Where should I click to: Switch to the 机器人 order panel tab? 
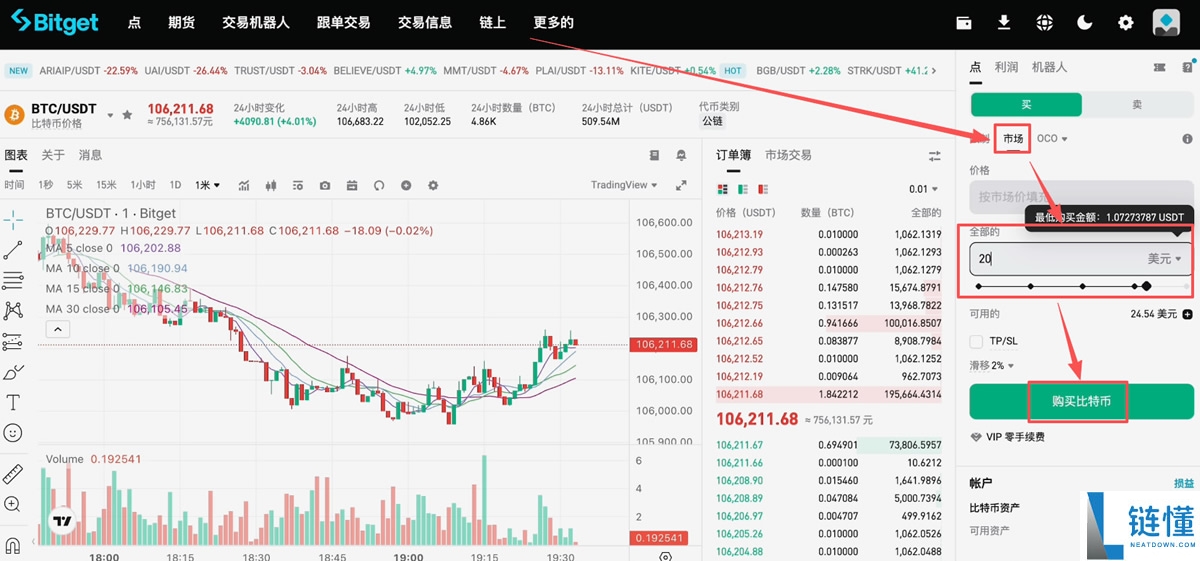pos(1050,67)
